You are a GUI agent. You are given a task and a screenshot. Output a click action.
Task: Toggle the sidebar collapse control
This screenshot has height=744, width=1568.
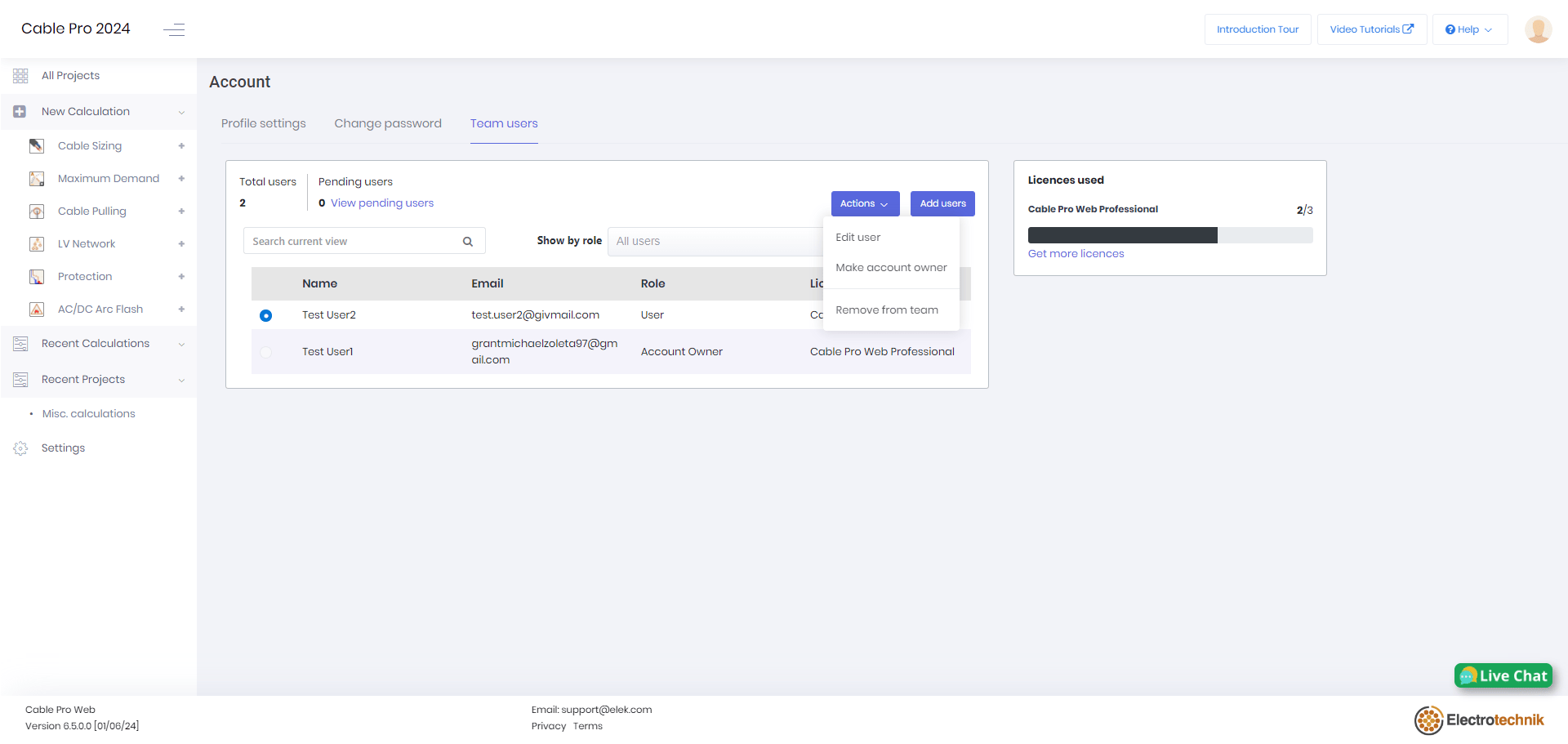pyautogui.click(x=174, y=29)
